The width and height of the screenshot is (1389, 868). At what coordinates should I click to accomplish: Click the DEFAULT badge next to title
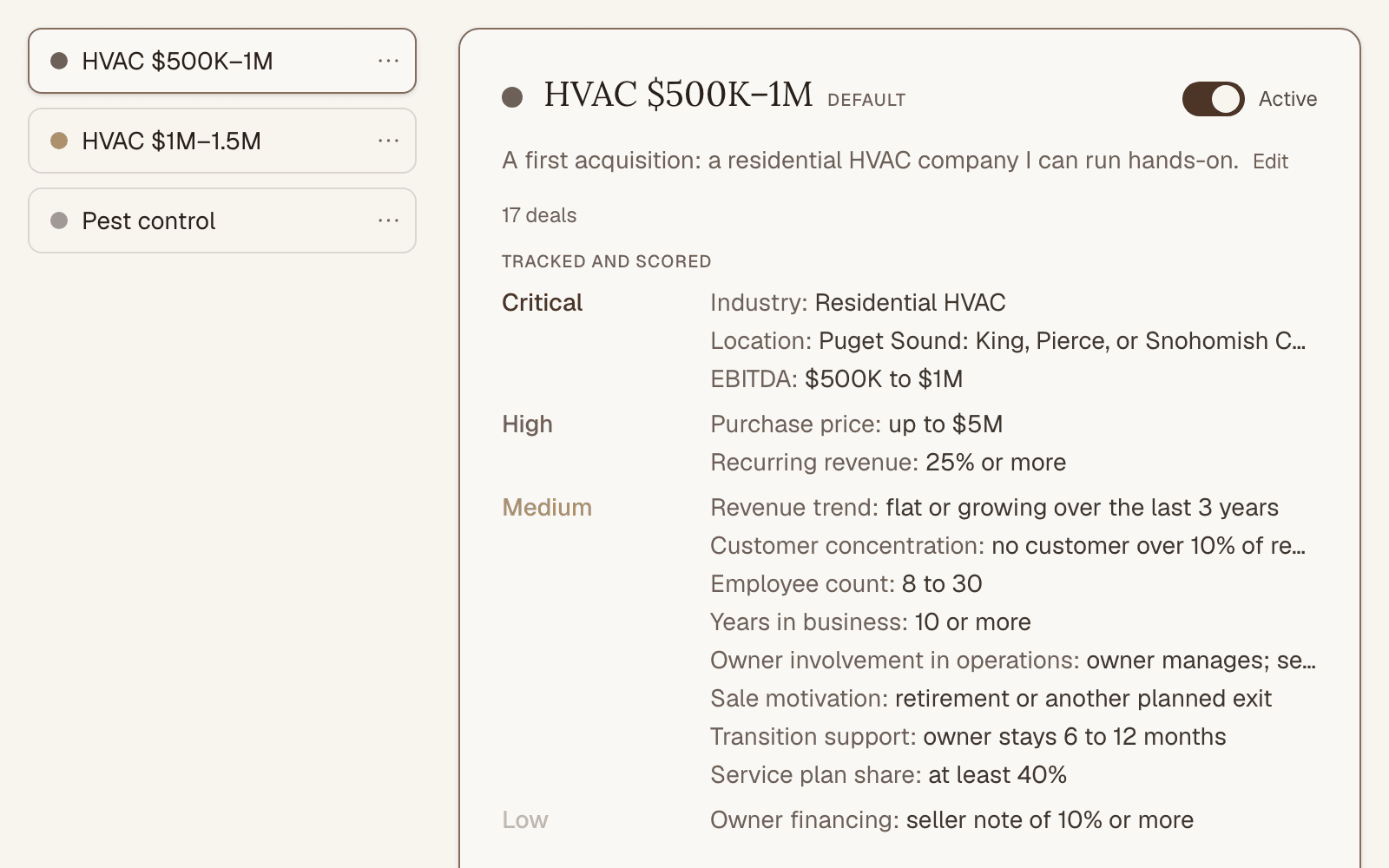pyautogui.click(x=866, y=100)
